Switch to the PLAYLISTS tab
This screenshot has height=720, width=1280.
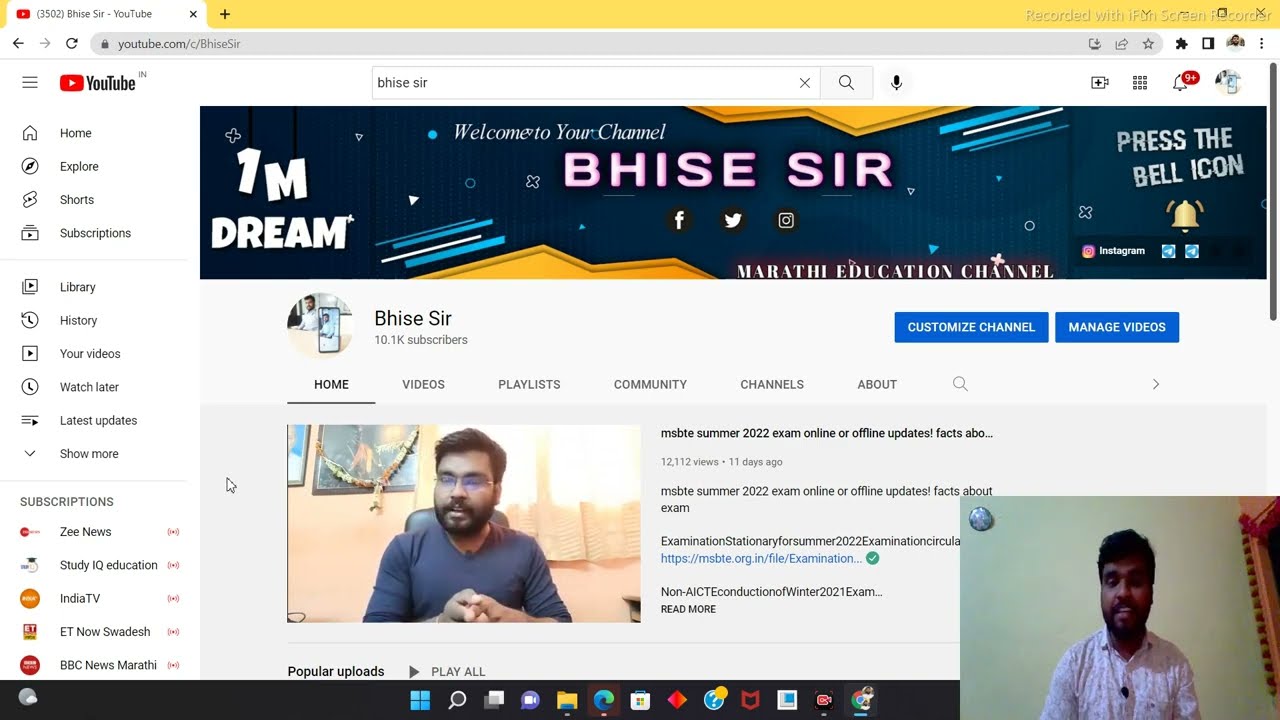point(529,384)
